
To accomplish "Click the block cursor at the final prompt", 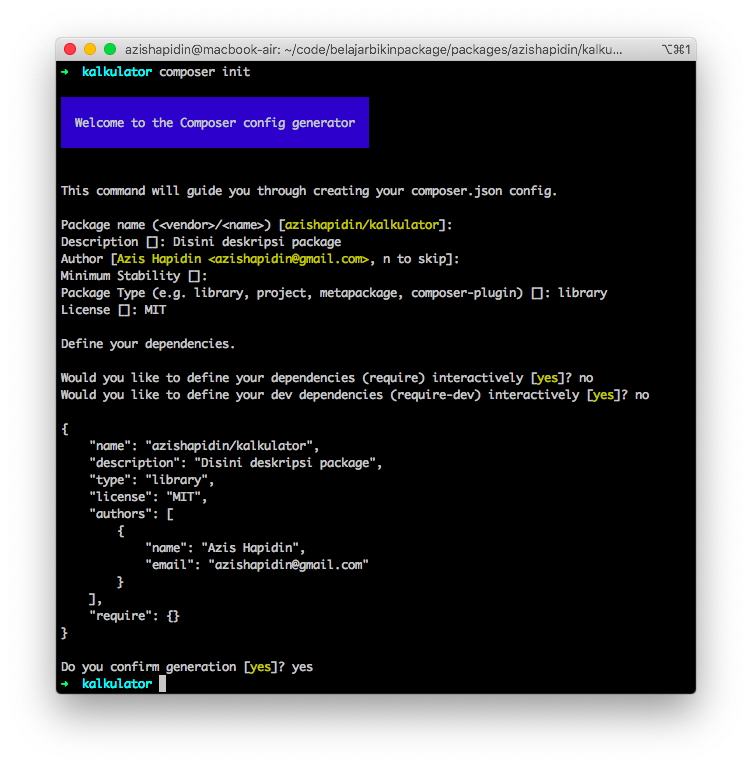I will [162, 684].
